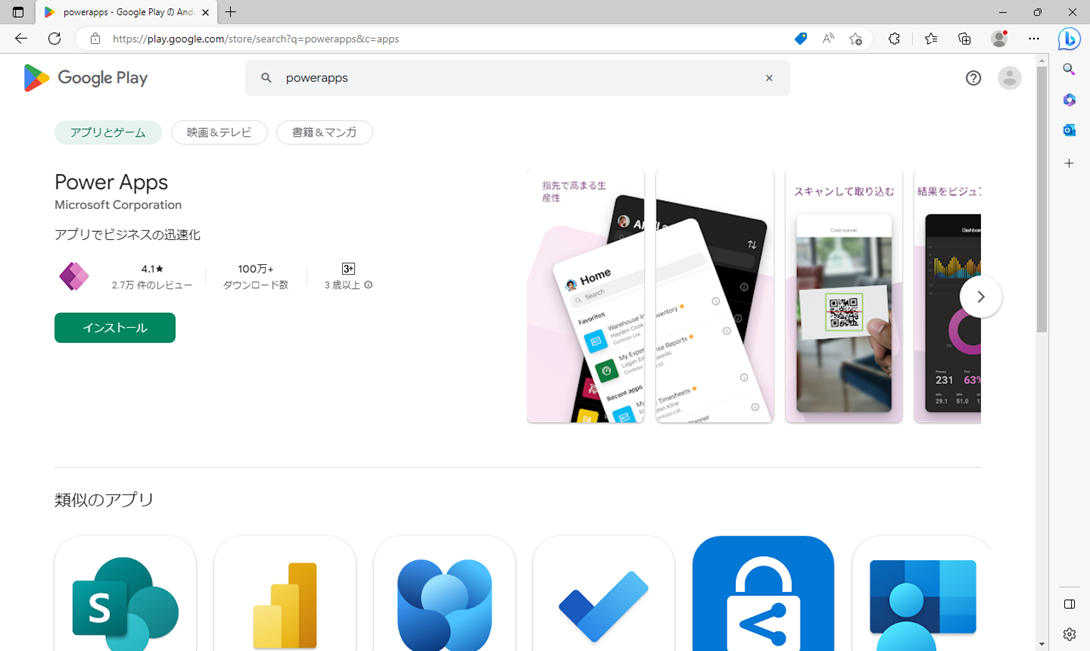1090x651 pixels.
Task: Open the Google Play account avatar
Action: pos(1009,78)
